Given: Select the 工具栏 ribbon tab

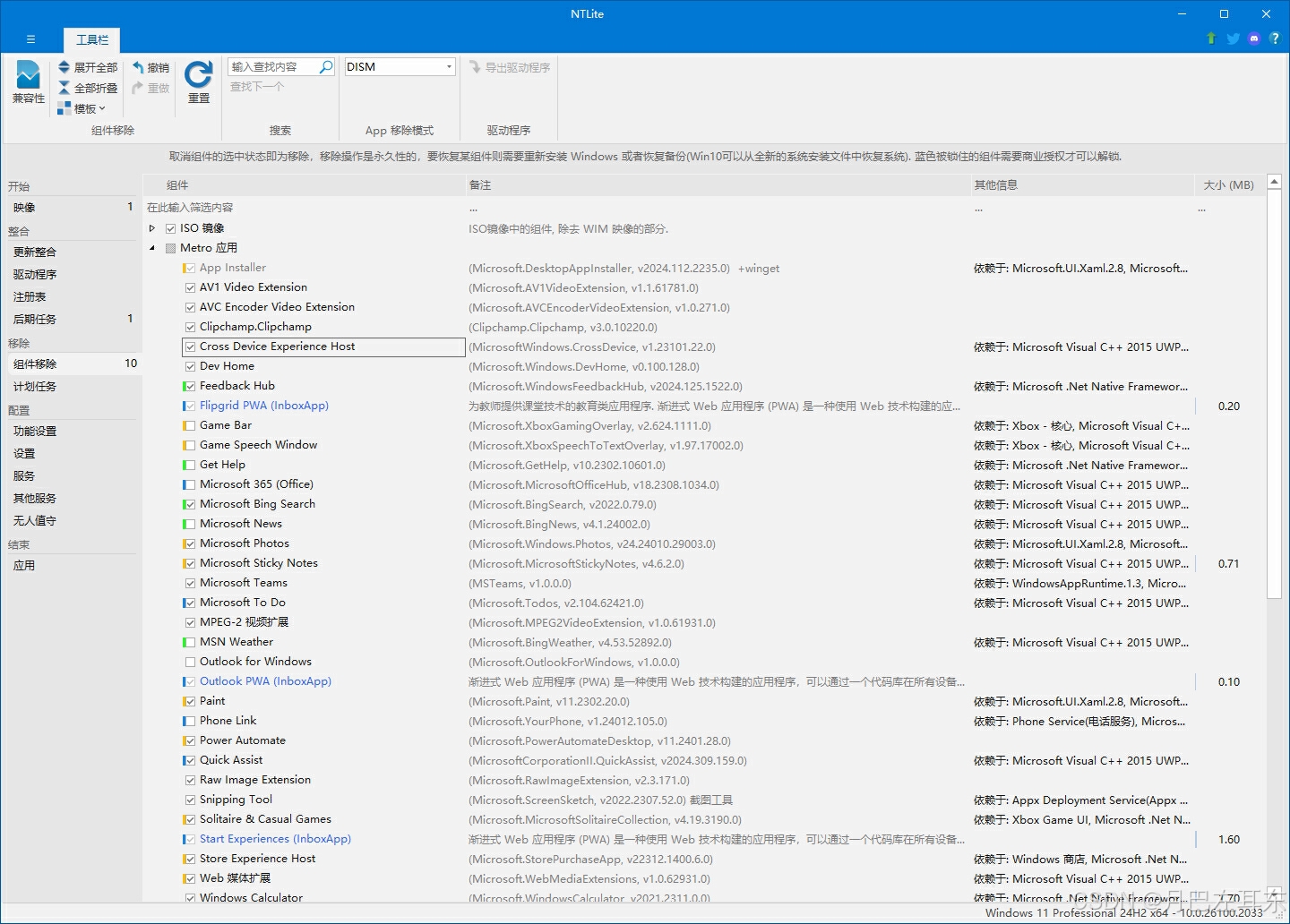Looking at the screenshot, I should point(92,39).
